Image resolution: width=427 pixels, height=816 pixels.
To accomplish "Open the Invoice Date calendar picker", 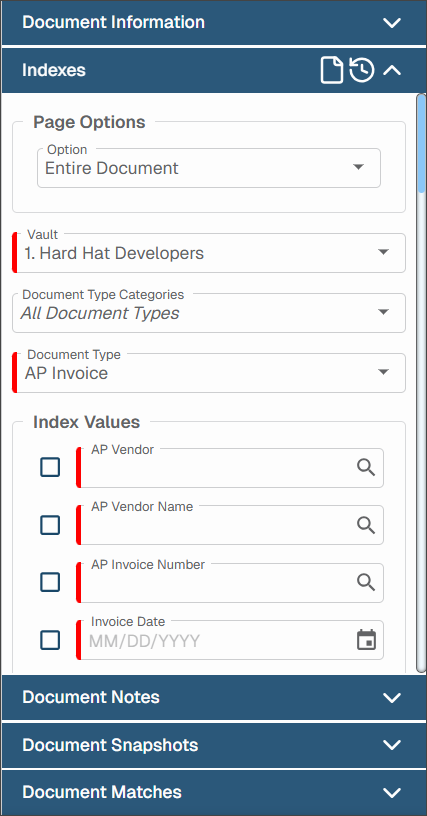I will pyautogui.click(x=367, y=640).
